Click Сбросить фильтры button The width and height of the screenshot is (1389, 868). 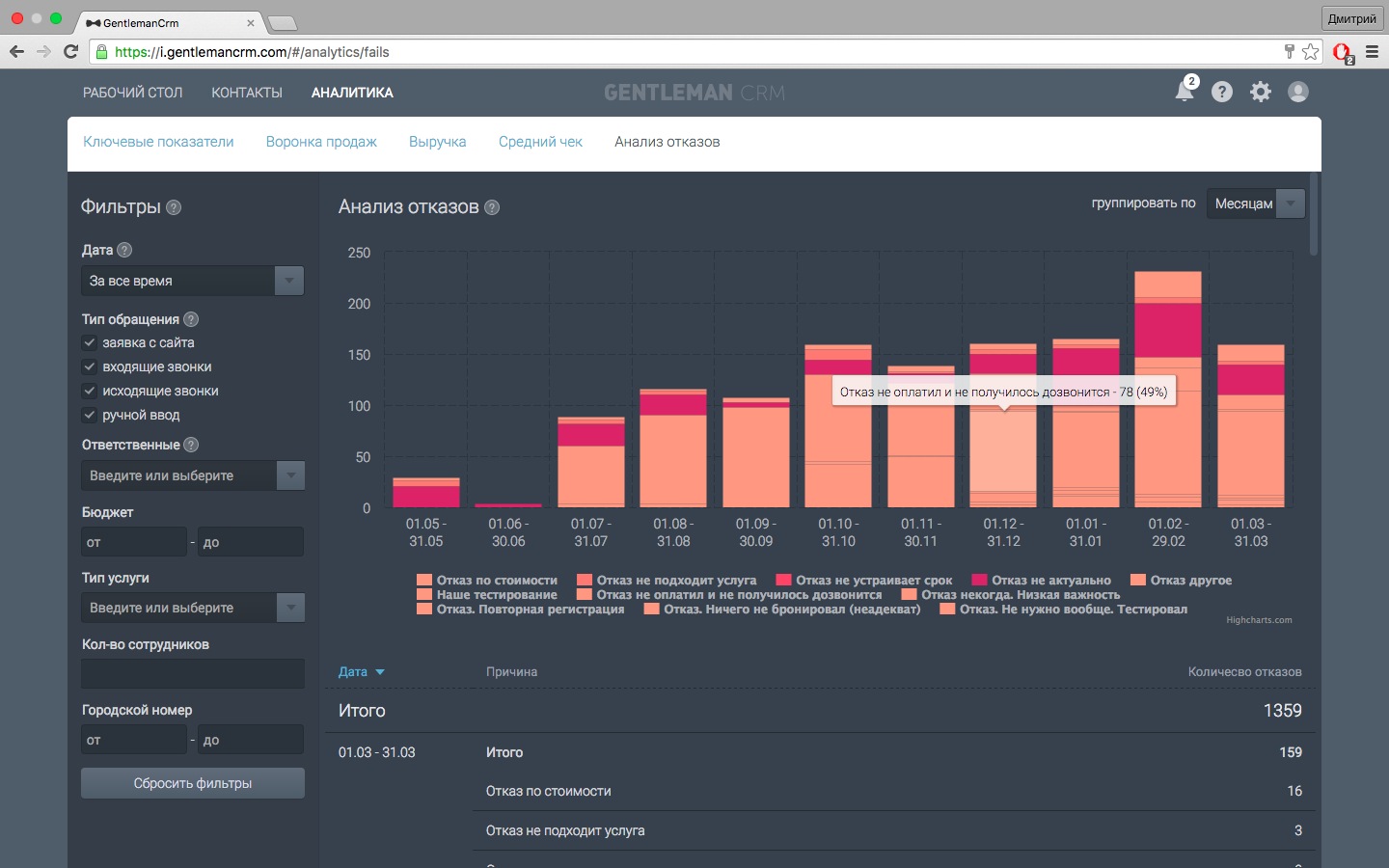click(x=193, y=783)
